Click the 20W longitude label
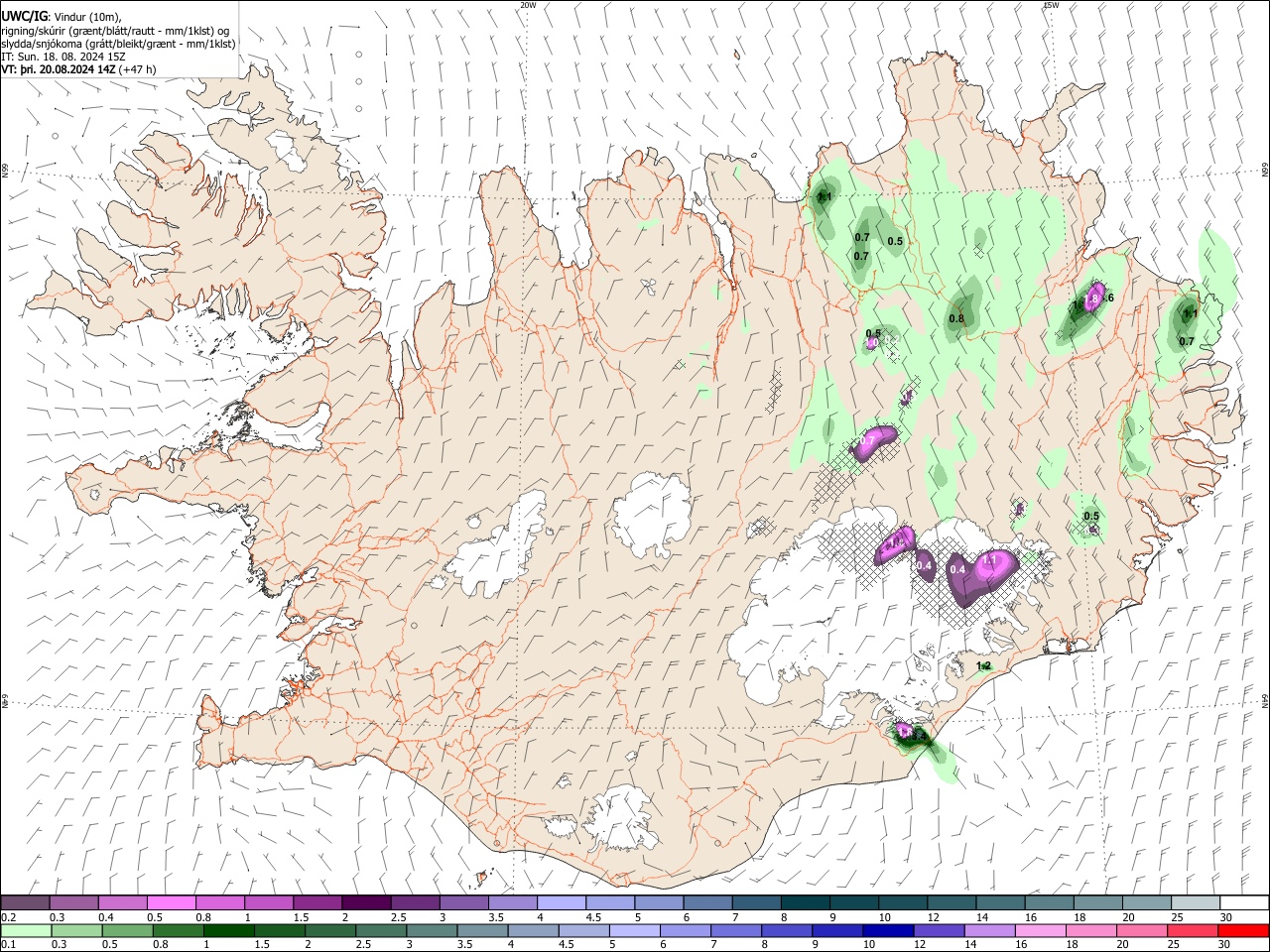1270x952 pixels. (528, 5)
